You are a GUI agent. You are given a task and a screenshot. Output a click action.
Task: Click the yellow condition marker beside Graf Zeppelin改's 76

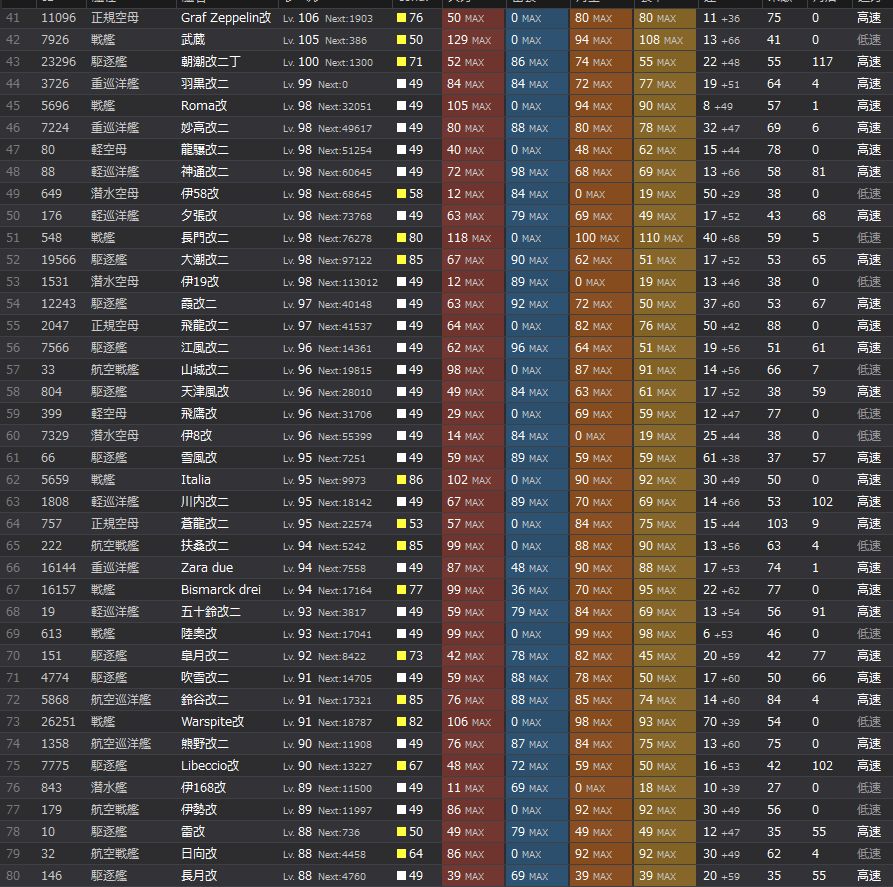(x=402, y=18)
